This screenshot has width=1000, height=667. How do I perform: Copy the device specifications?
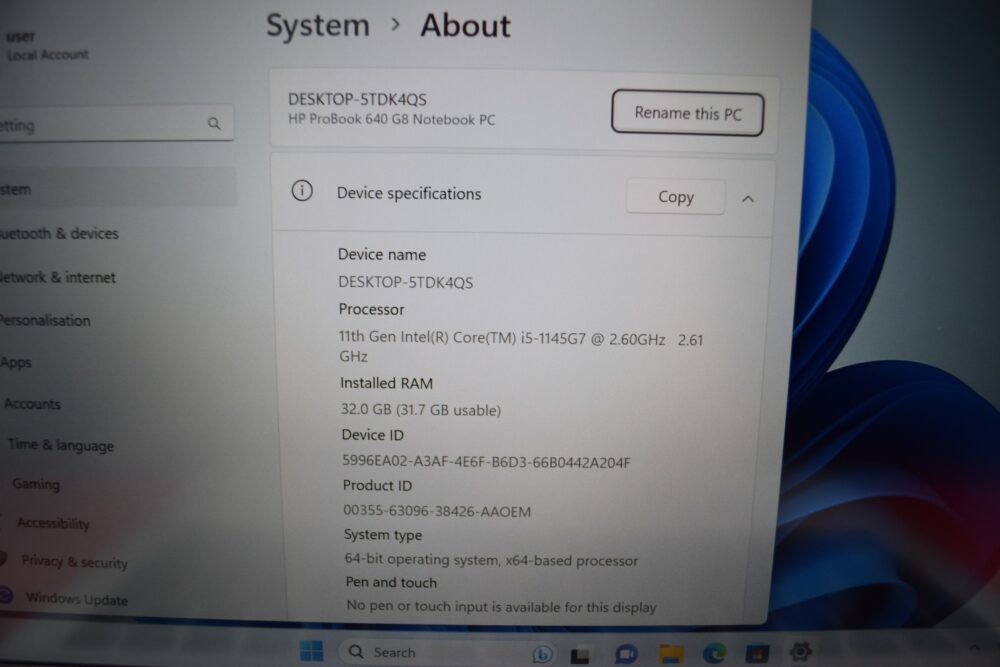[675, 197]
